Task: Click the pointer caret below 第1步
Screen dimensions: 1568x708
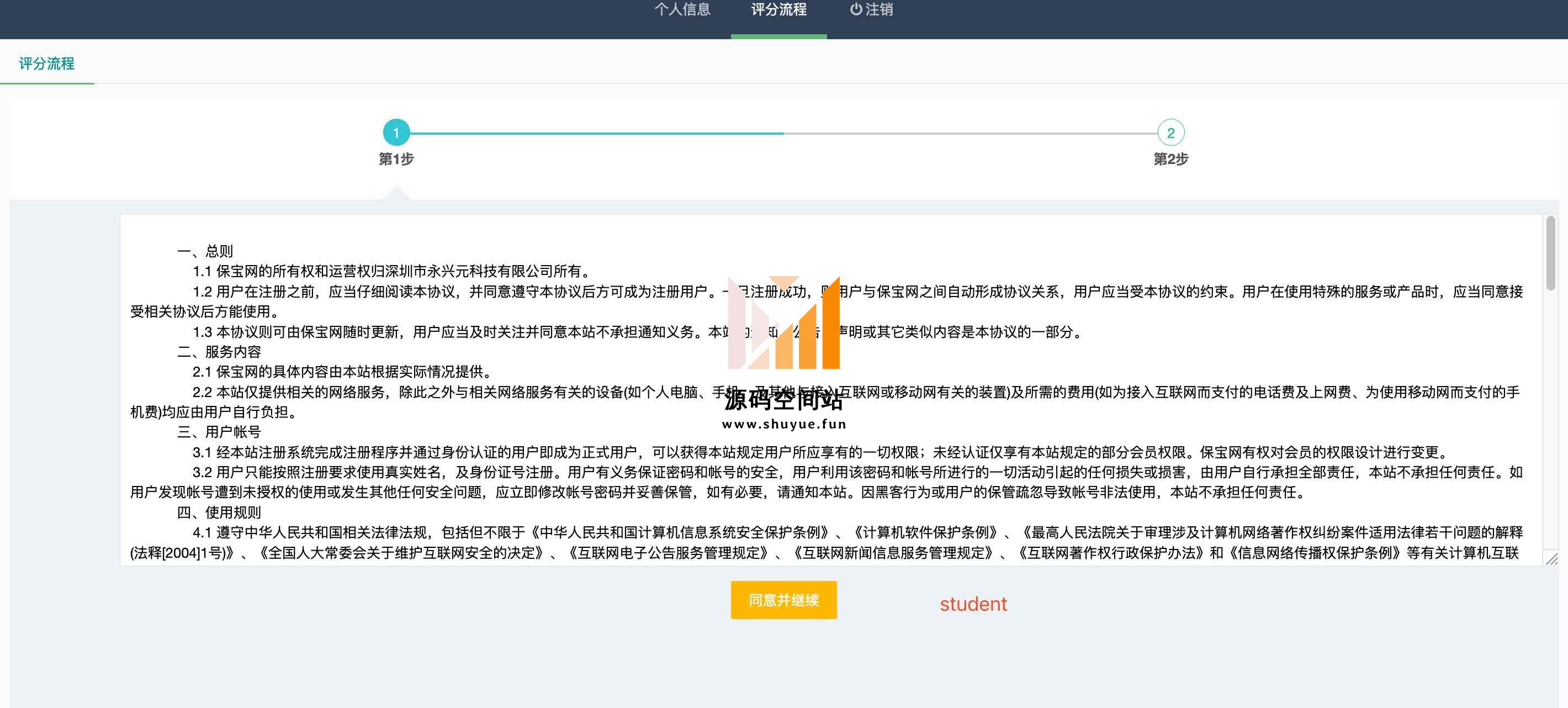Action: (x=396, y=194)
